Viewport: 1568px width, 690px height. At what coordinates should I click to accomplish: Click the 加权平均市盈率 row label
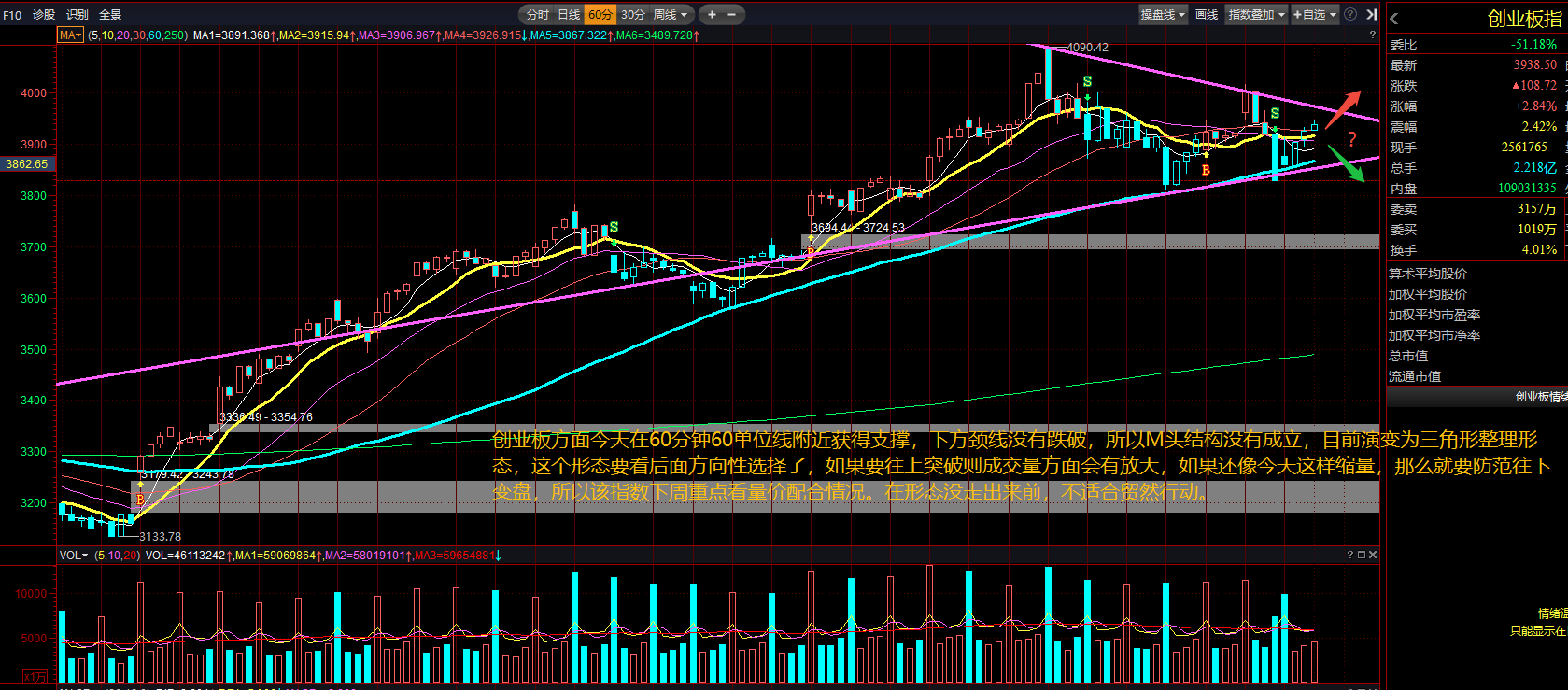[x=1434, y=315]
